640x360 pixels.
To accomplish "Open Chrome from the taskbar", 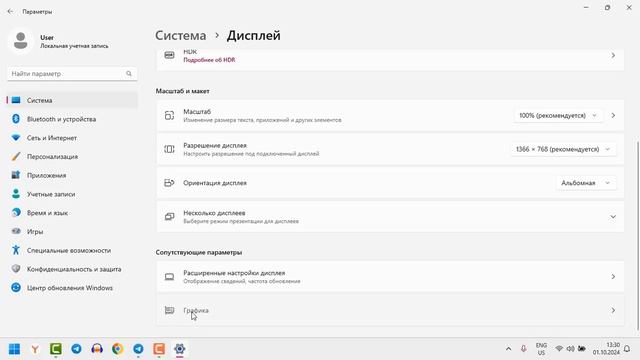I will tap(118, 349).
